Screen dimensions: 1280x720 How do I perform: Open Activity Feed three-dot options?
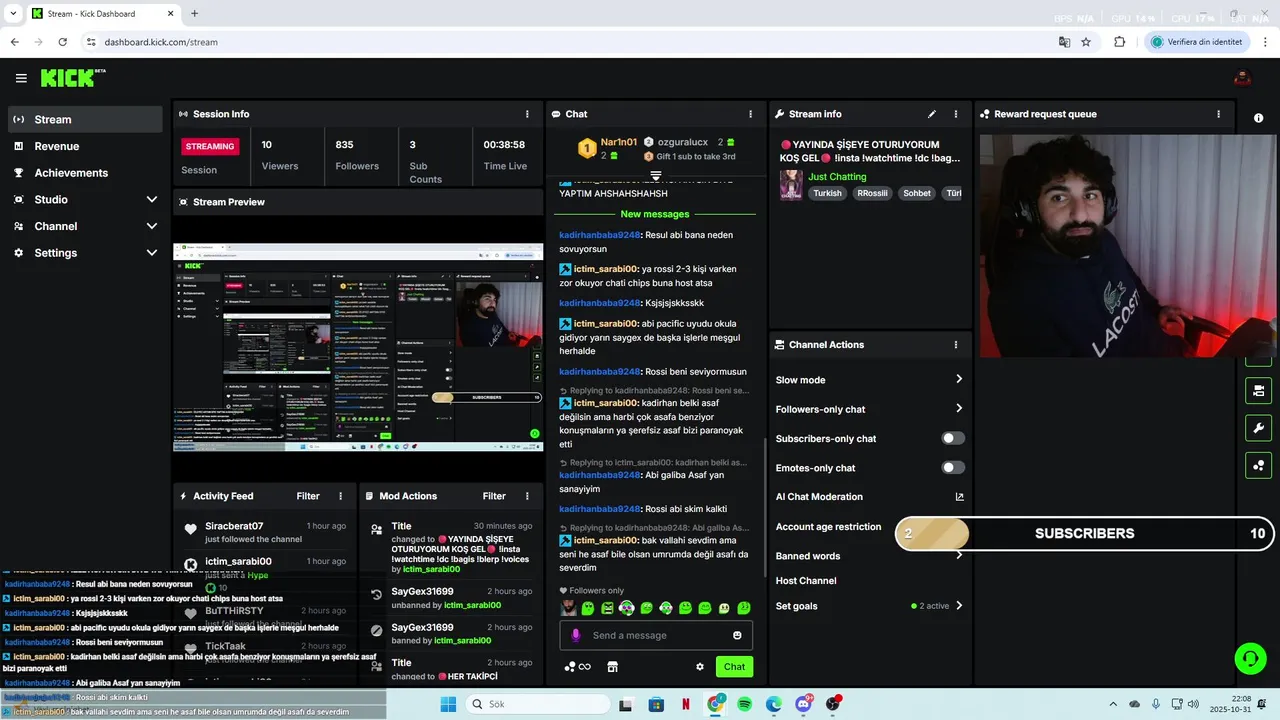(x=340, y=496)
